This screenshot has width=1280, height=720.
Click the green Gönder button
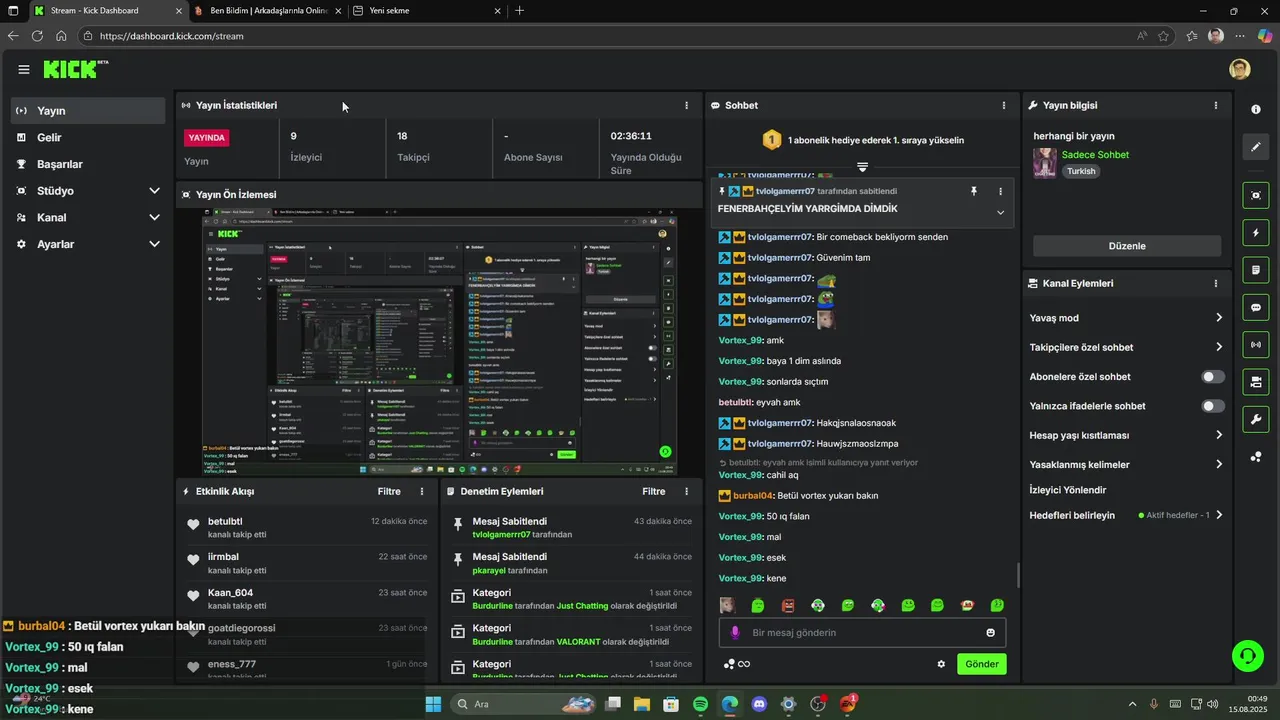click(x=982, y=664)
